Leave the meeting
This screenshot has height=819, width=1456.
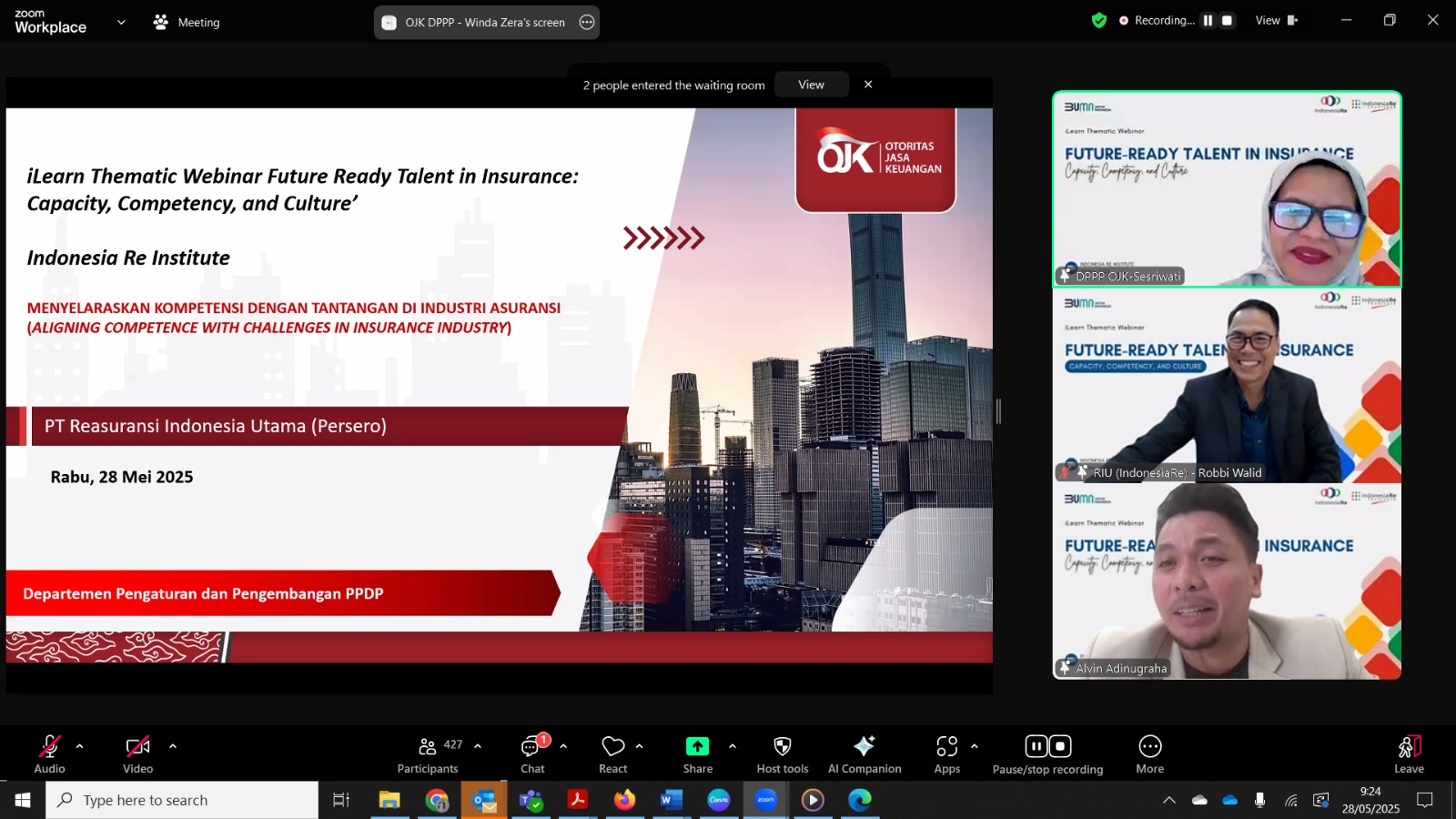point(1409,754)
